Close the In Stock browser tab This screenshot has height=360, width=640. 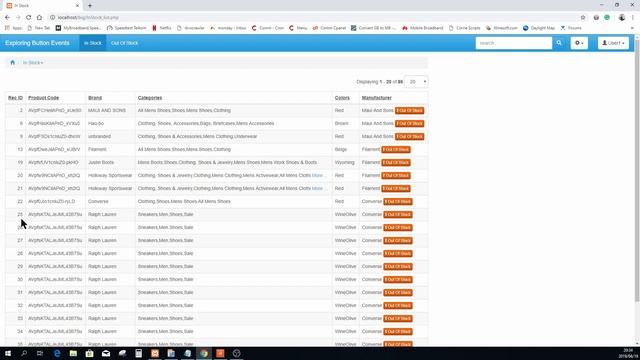click(78, 6)
